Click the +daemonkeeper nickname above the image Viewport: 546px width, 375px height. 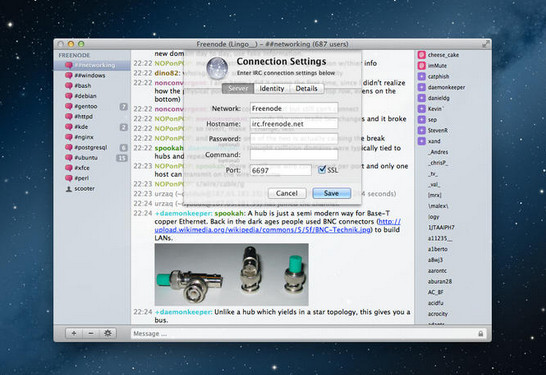[x=183, y=213]
